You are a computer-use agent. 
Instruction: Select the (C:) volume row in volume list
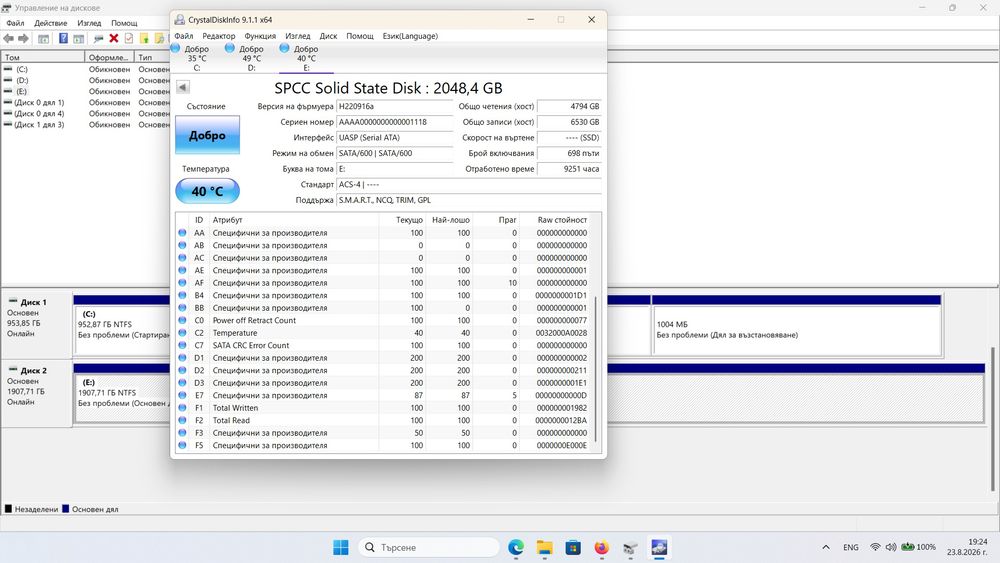pyautogui.click(x=85, y=69)
